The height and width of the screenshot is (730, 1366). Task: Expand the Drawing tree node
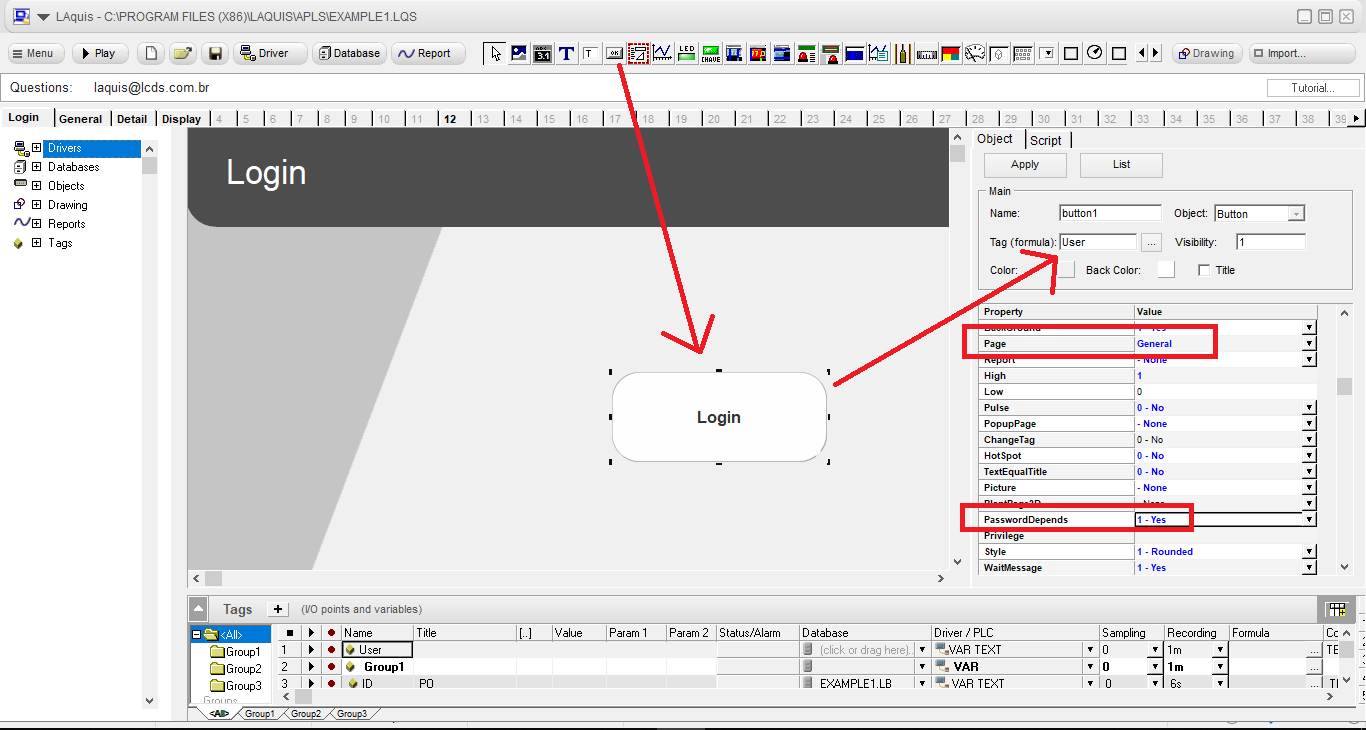pos(36,205)
